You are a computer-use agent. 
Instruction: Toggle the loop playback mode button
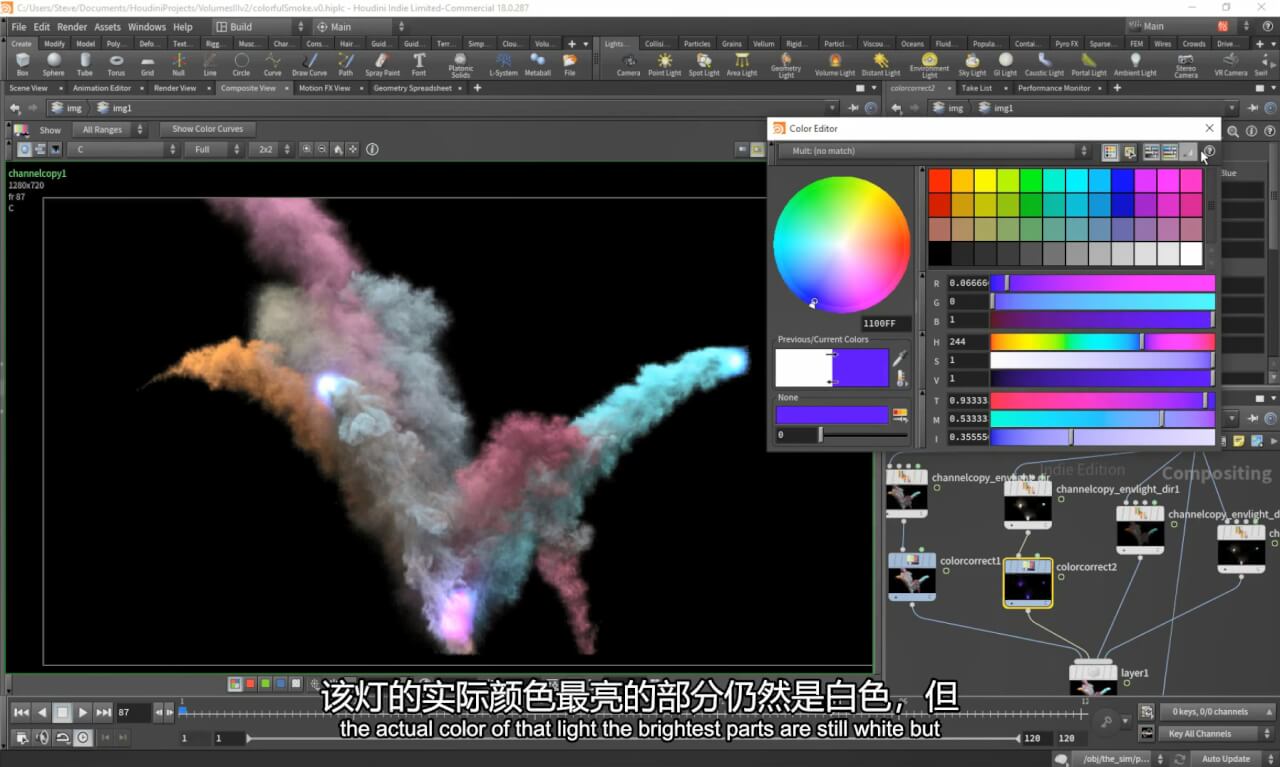62,737
